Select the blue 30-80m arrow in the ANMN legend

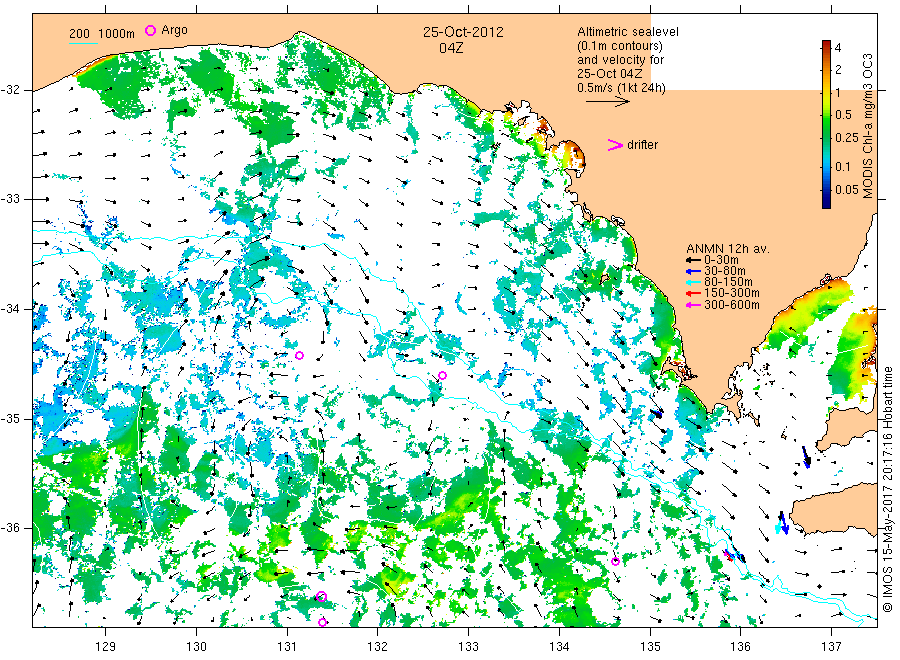pos(693,271)
